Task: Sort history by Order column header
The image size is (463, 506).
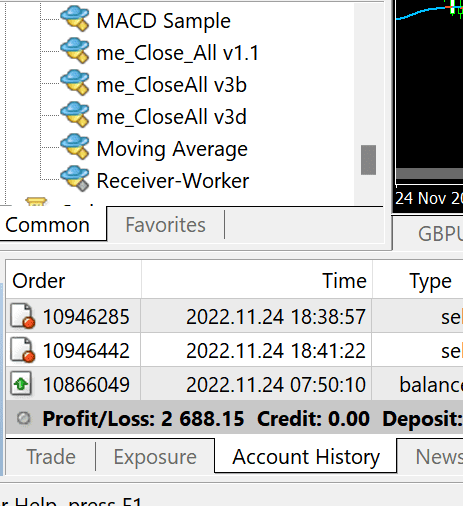Action: (x=73, y=281)
